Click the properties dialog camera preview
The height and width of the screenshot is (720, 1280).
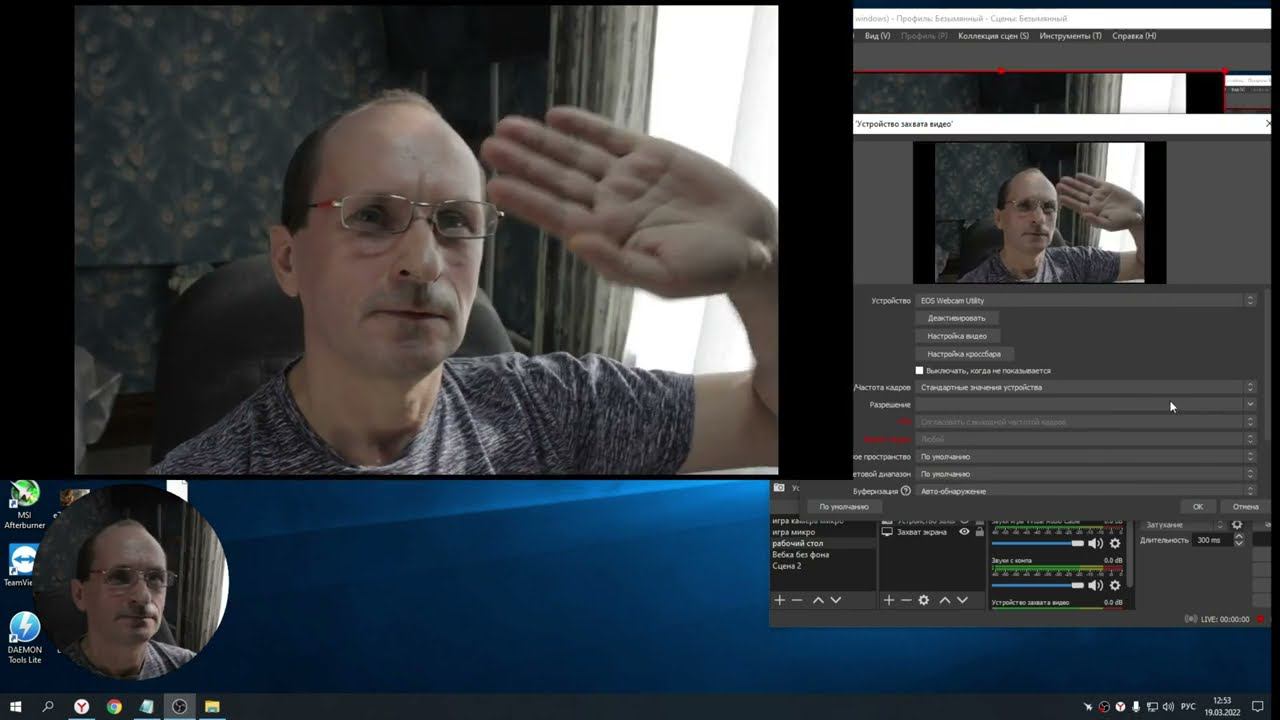(1039, 212)
